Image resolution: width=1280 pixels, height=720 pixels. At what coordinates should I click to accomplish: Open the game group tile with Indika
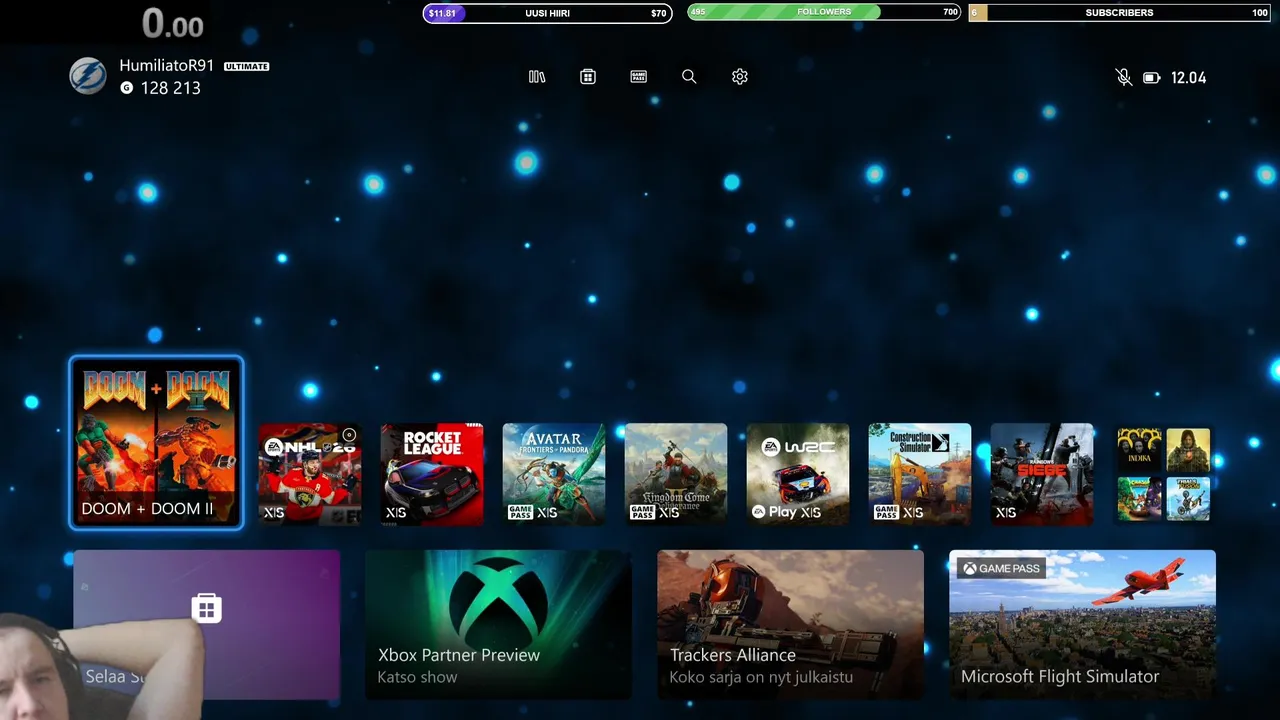[x=1164, y=474]
